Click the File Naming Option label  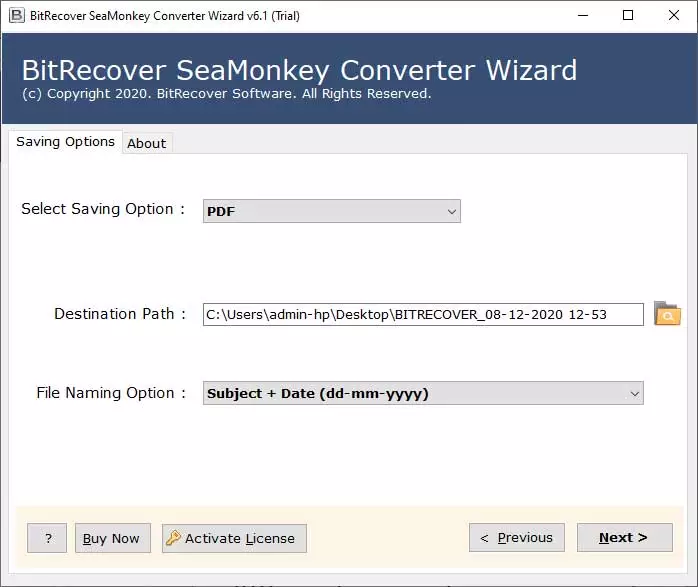111,393
